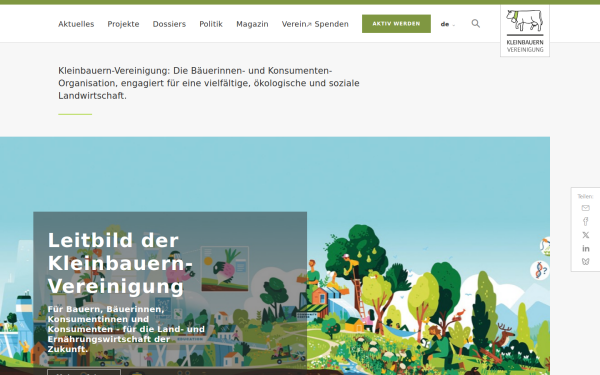Open the site search magnifier icon
The width and height of the screenshot is (600, 375).
point(476,24)
